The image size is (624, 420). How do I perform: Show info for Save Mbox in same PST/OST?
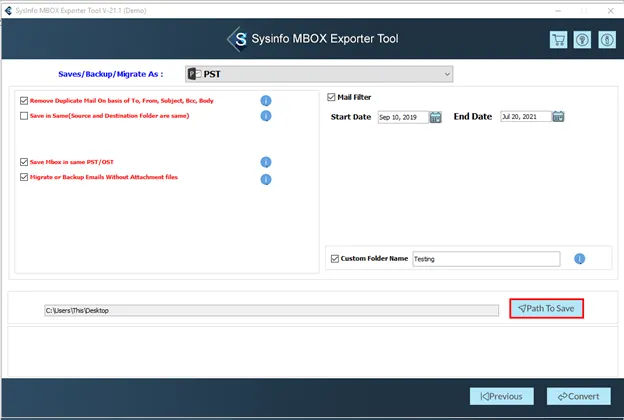pyautogui.click(x=266, y=162)
